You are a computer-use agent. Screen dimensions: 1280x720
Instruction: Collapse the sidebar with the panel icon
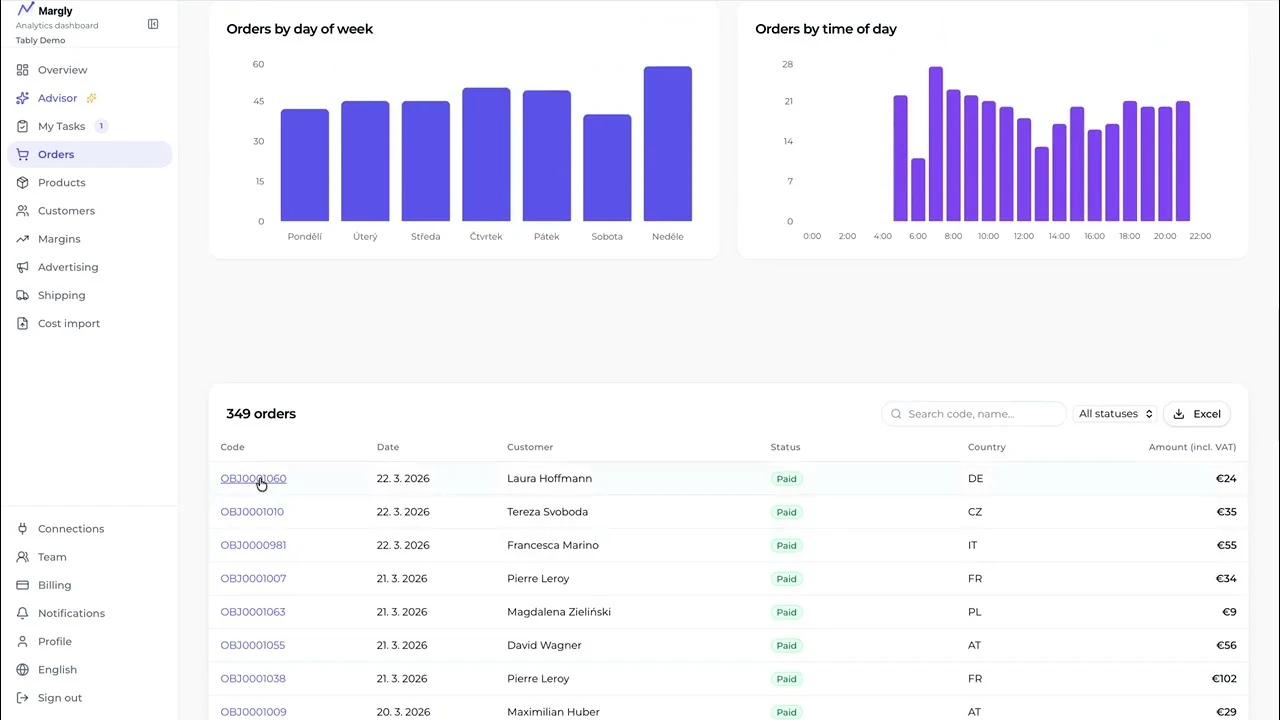tap(153, 24)
